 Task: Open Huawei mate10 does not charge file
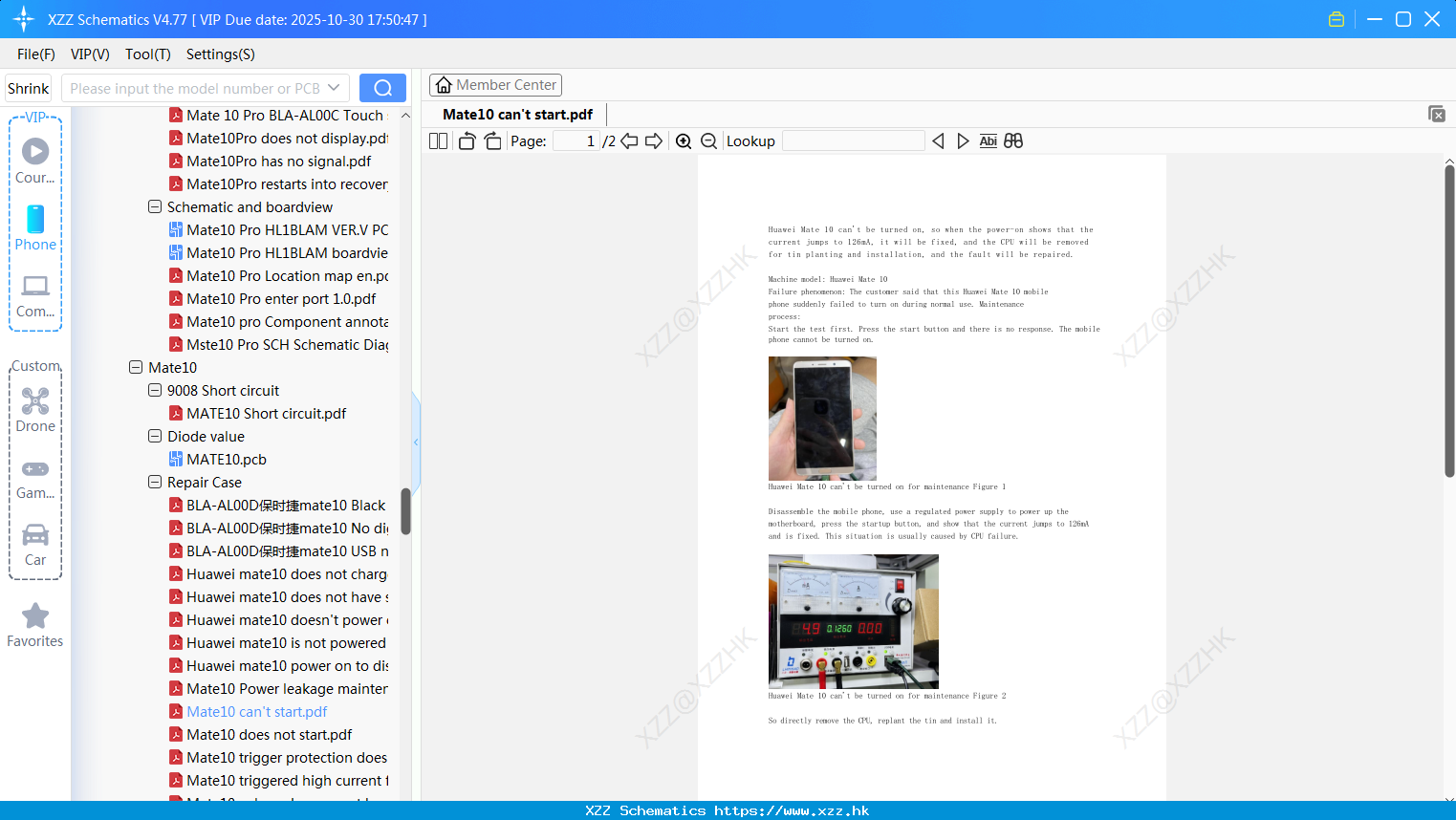click(x=279, y=573)
